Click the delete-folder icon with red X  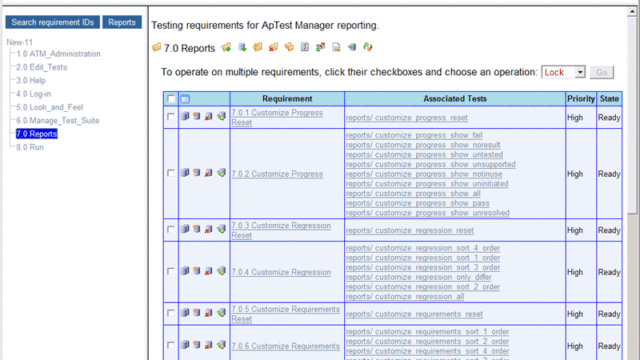[273, 47]
